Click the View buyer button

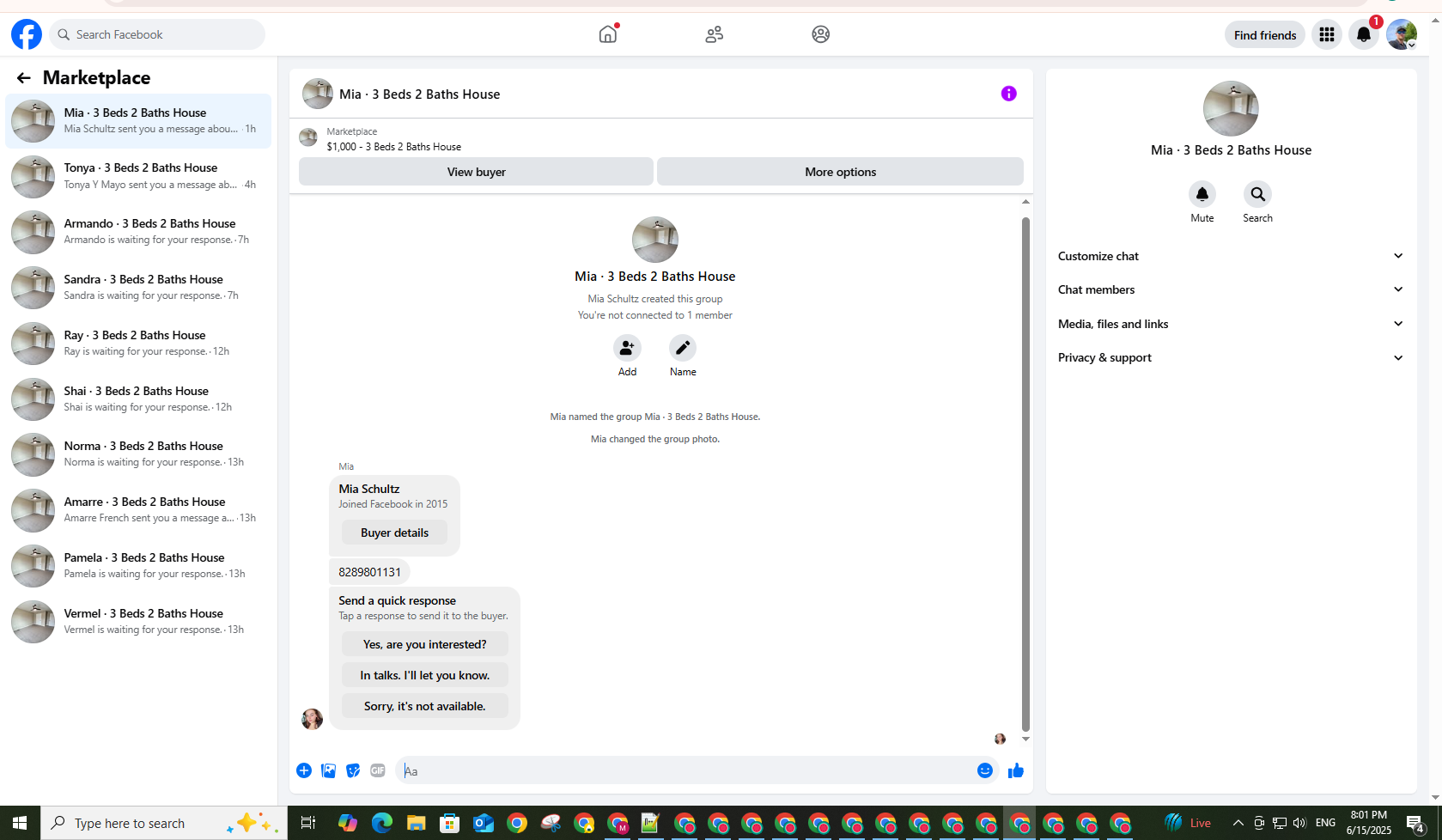point(476,172)
